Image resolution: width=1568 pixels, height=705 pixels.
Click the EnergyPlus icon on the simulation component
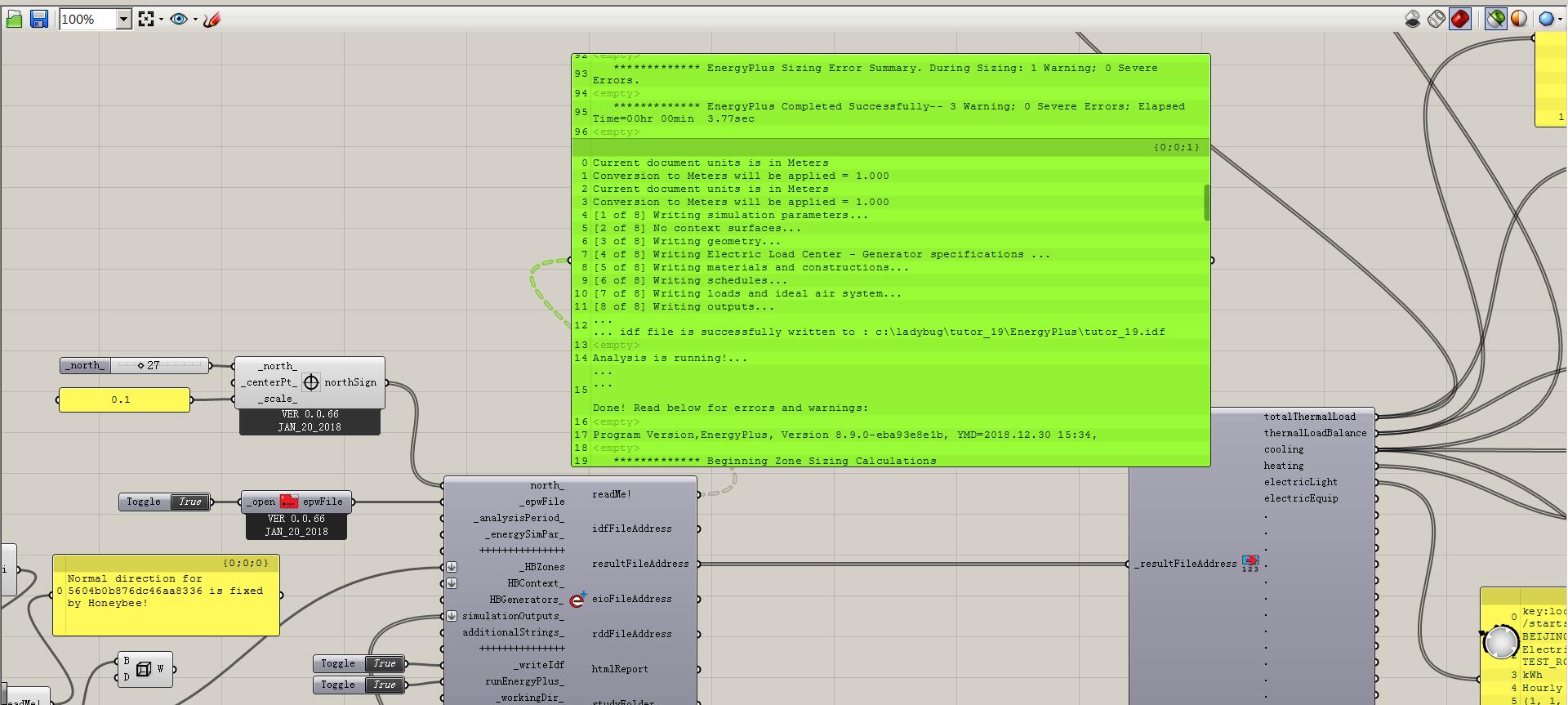pyautogui.click(x=577, y=600)
